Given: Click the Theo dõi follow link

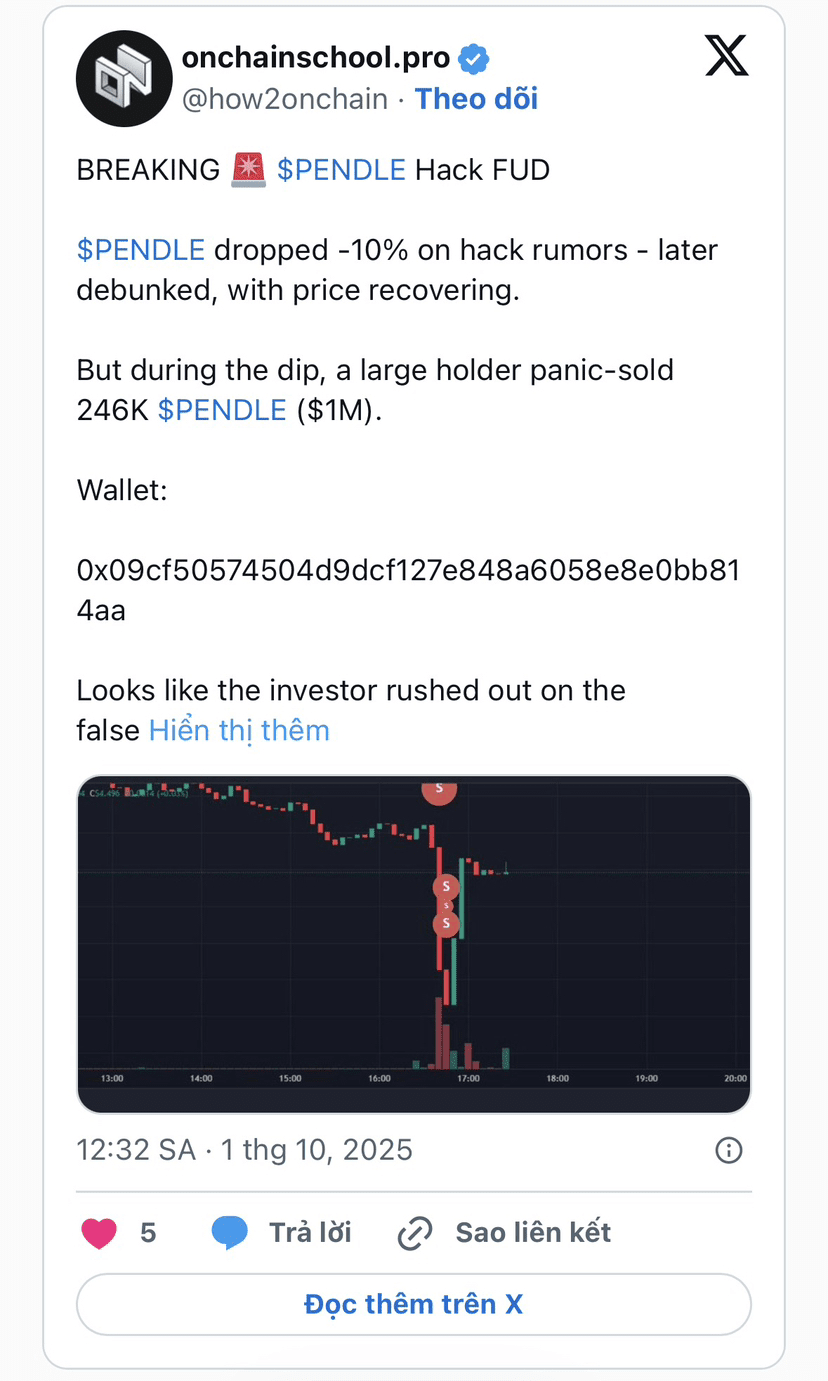Looking at the screenshot, I should [x=476, y=99].
